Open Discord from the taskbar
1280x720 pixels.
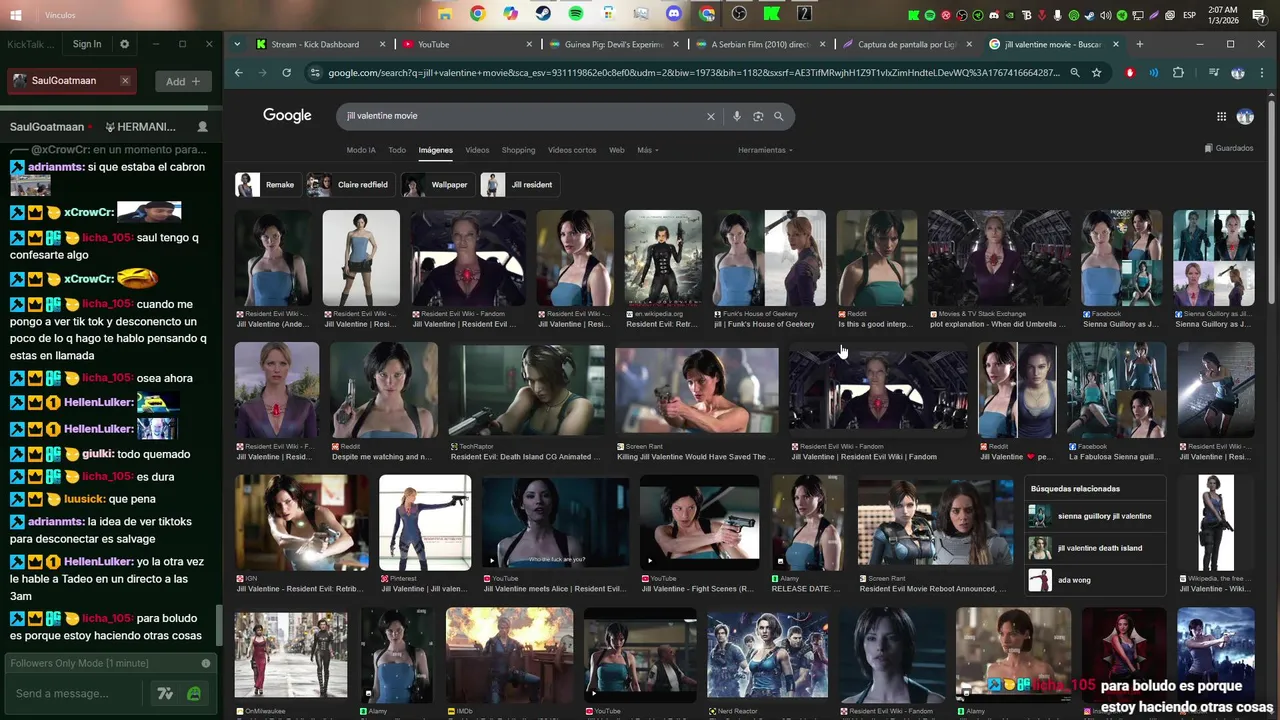674,14
